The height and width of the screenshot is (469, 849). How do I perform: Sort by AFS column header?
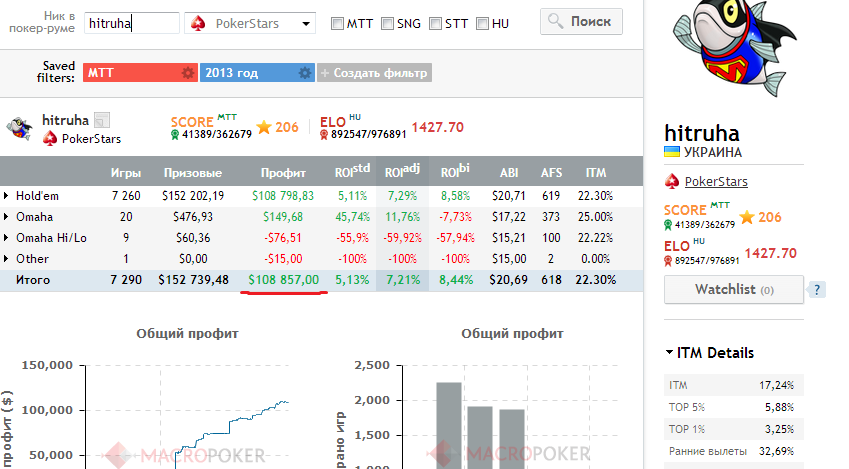(551, 173)
